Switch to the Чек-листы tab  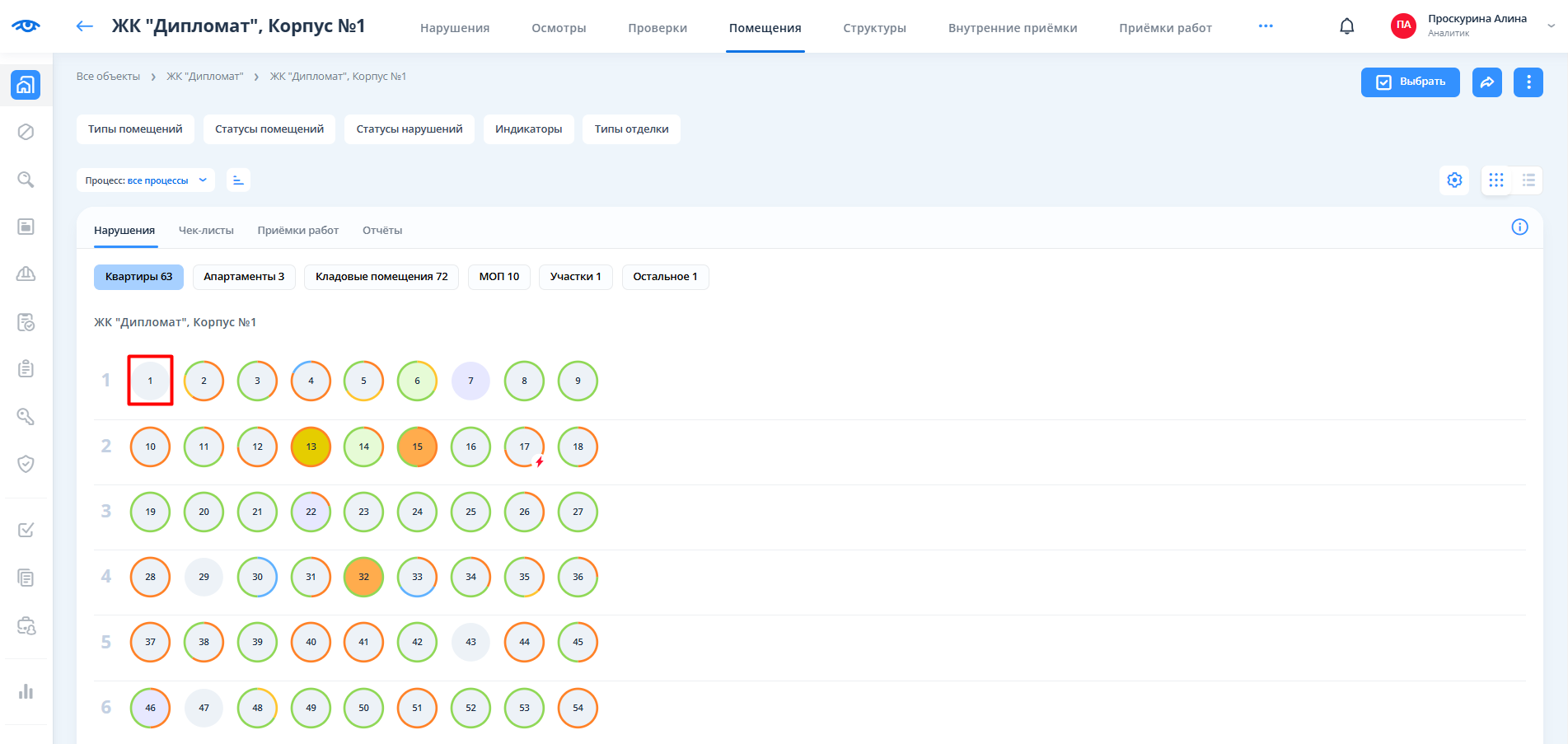[206, 231]
